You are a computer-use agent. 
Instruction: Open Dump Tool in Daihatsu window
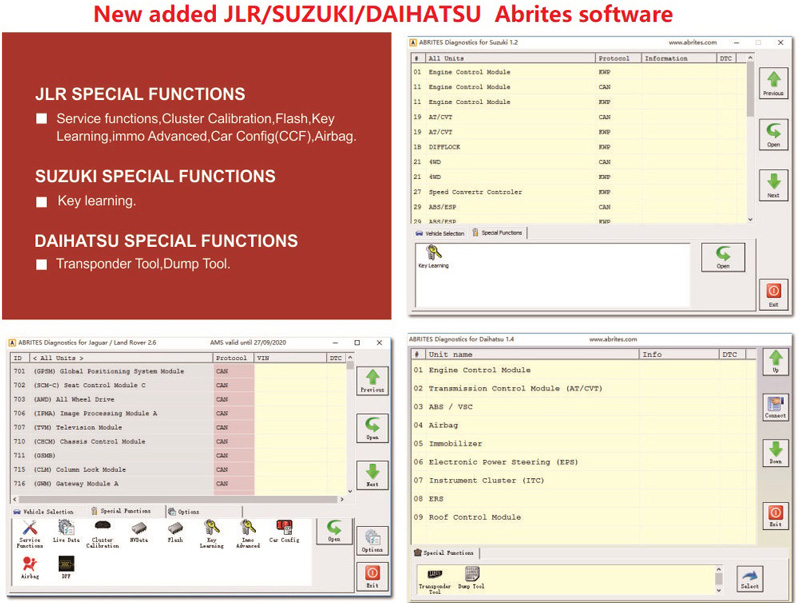point(471,578)
